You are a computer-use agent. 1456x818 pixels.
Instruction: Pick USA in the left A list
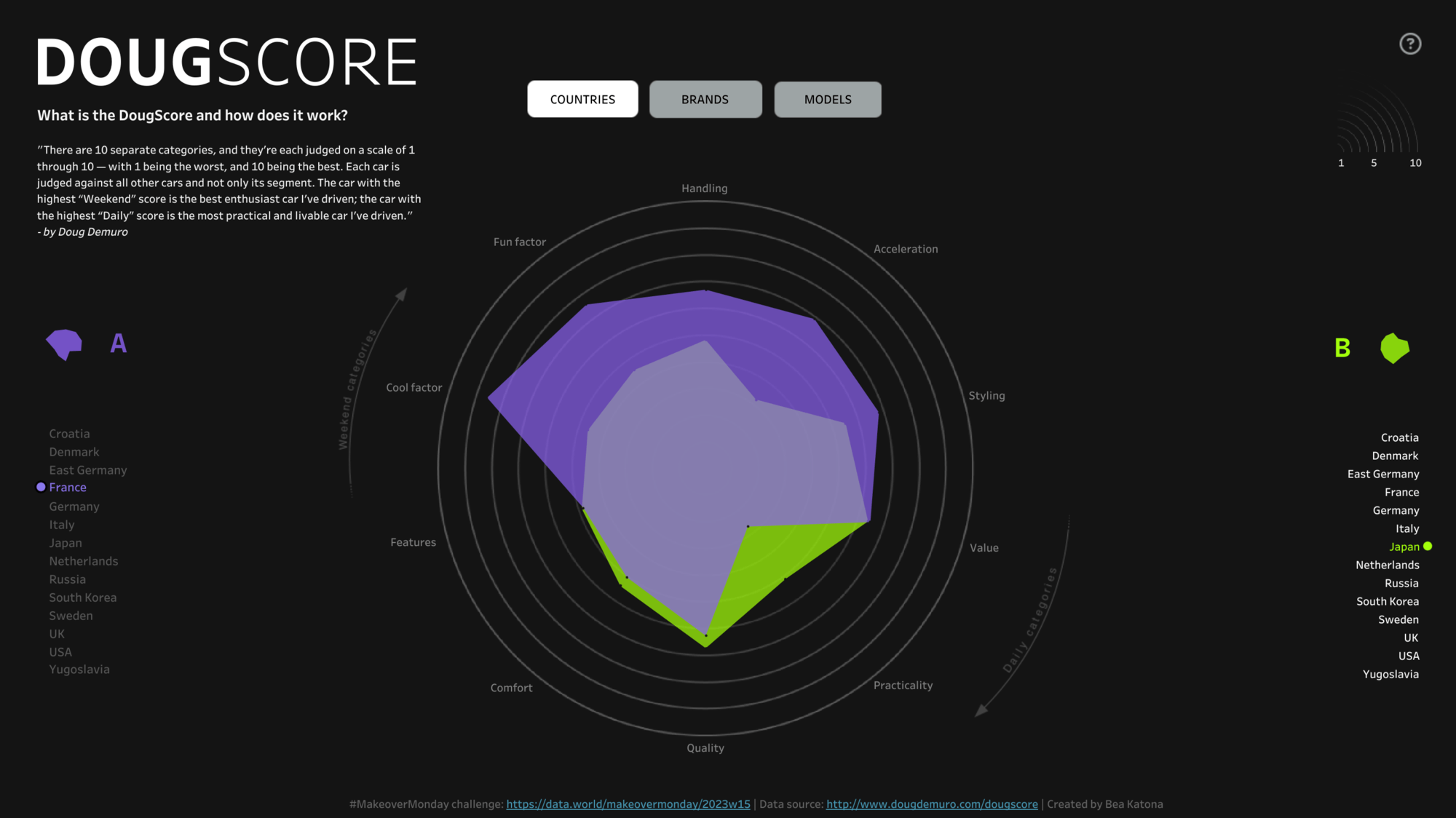click(60, 652)
